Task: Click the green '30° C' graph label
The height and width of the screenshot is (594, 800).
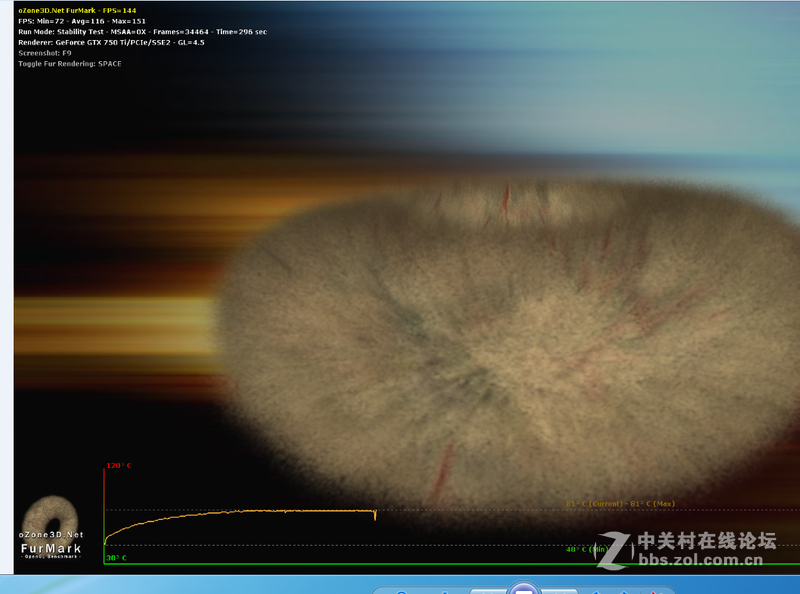Action: (x=116, y=558)
